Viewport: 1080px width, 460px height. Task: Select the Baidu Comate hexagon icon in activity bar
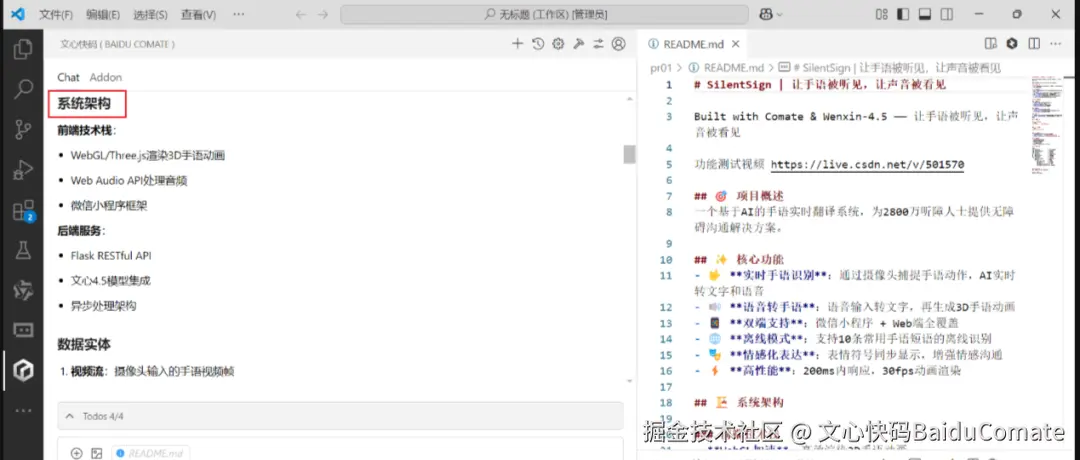(x=23, y=370)
